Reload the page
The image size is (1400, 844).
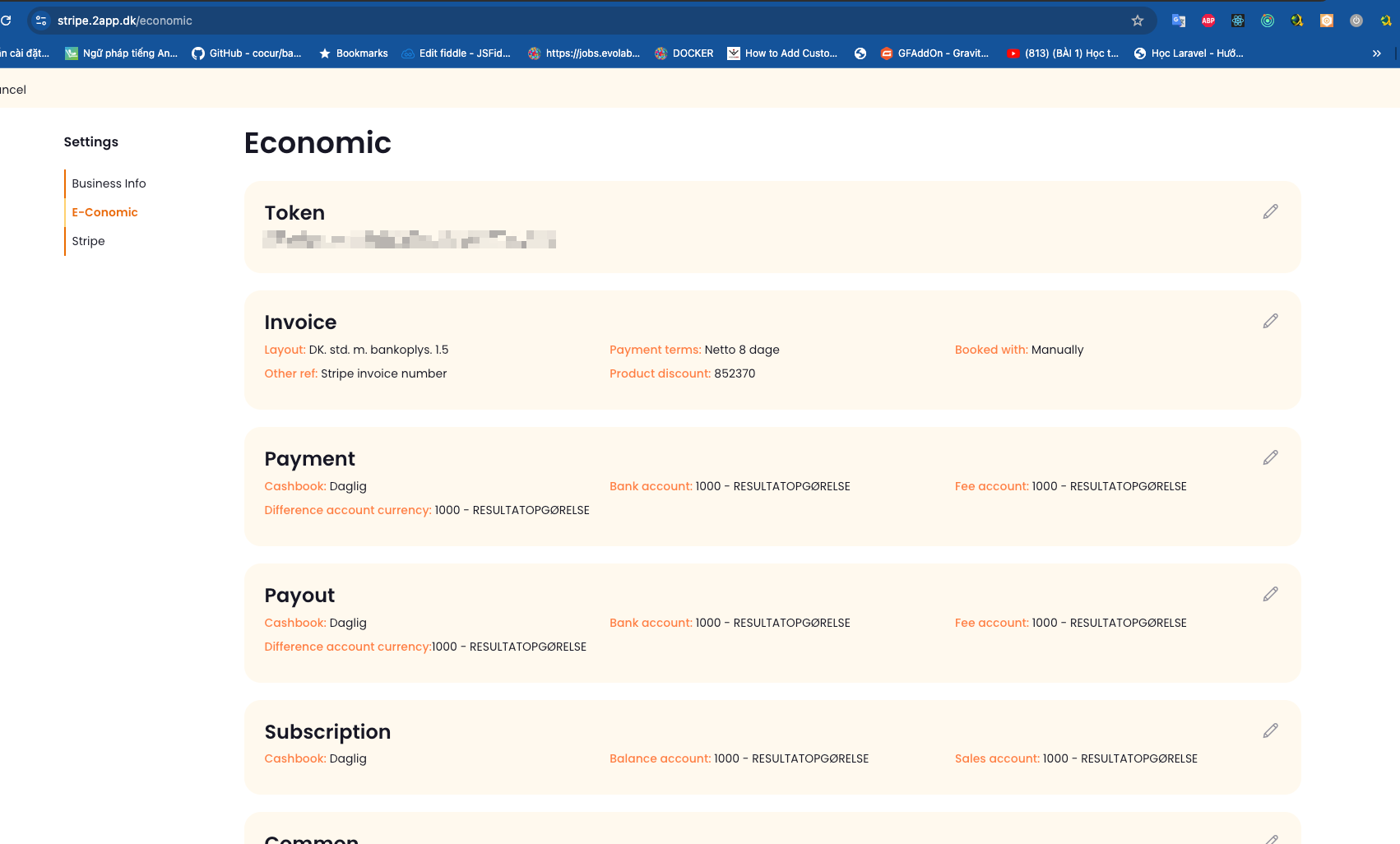coord(7,21)
